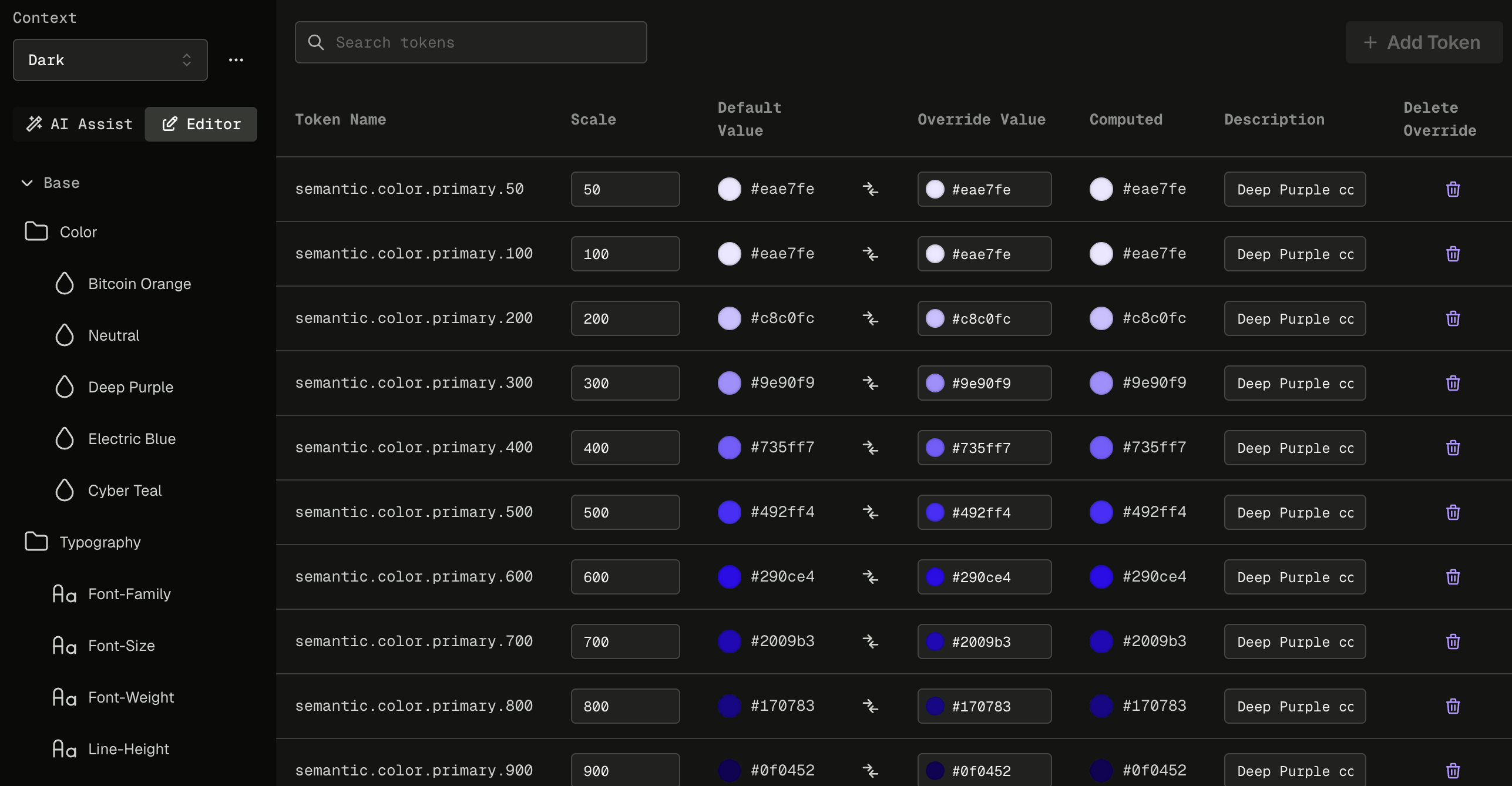Viewport: 1512px width, 786px height.
Task: Collapse the Base tree section
Action: [26, 183]
